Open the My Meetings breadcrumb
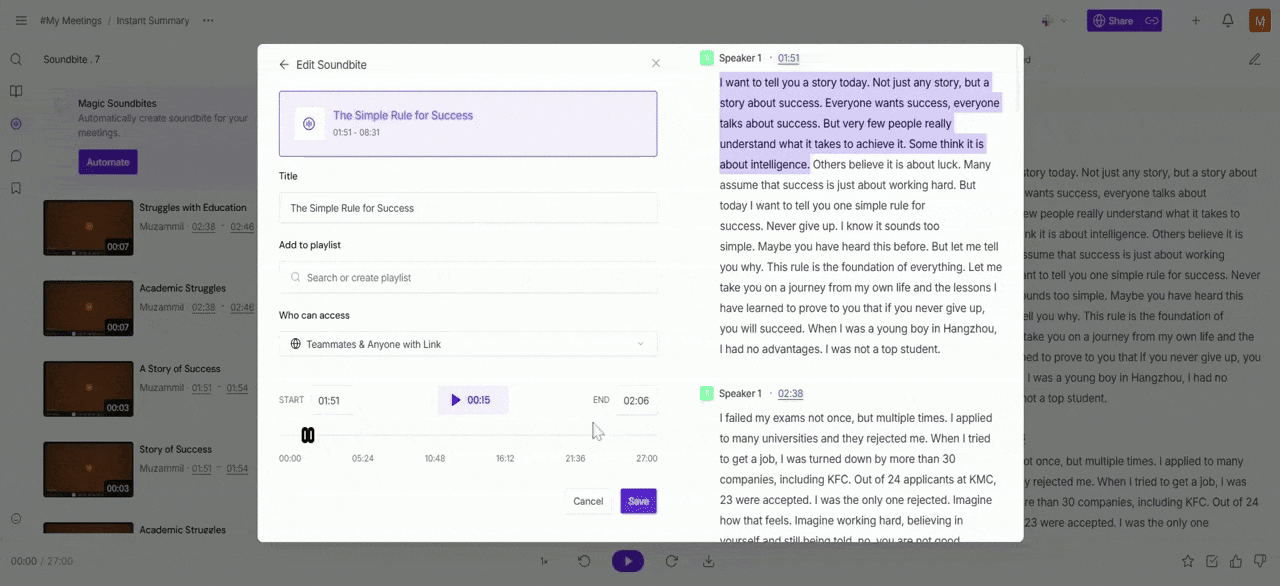The width and height of the screenshot is (1280, 586). pos(71,20)
